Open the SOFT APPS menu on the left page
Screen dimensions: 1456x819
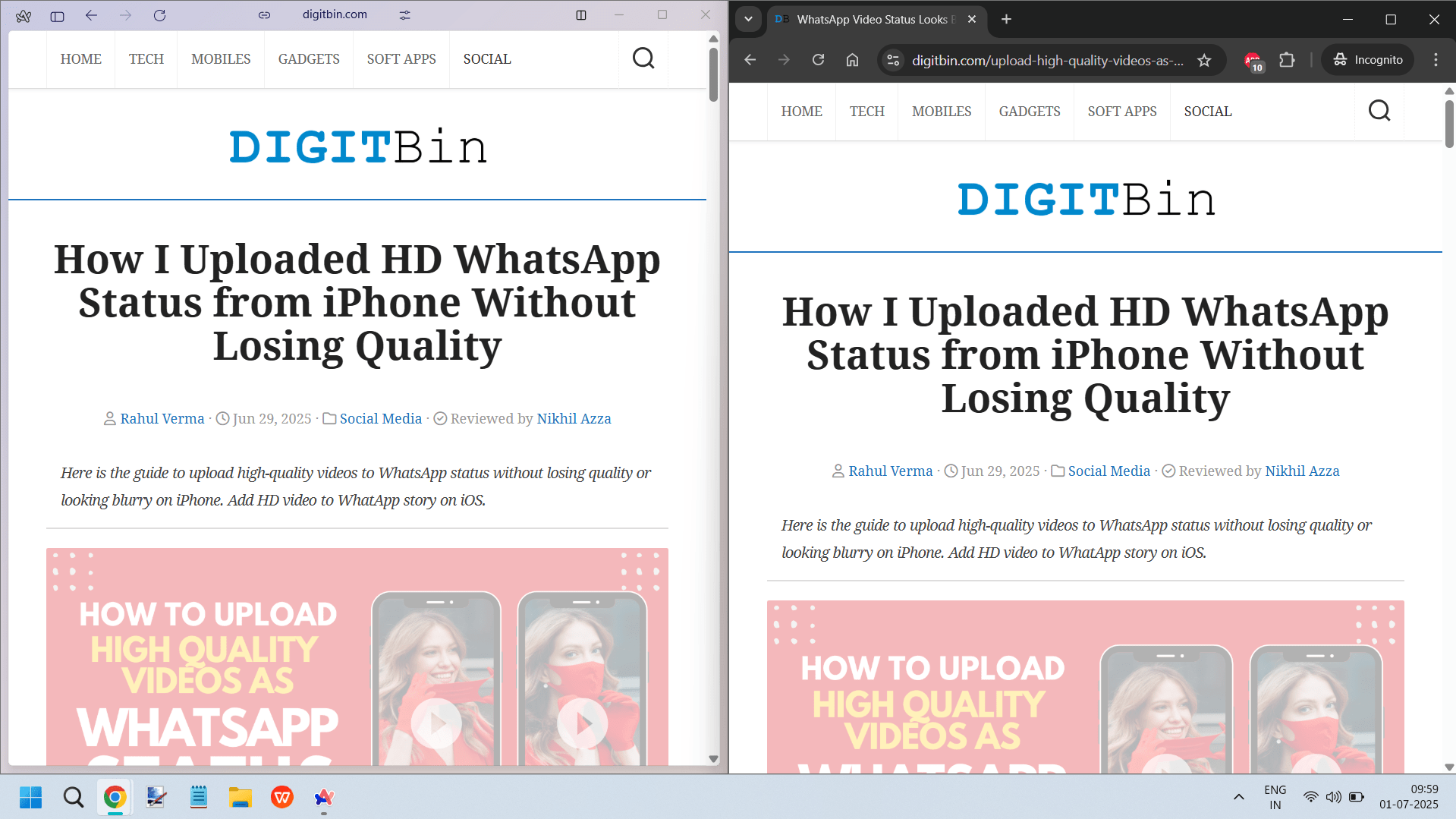[401, 59]
